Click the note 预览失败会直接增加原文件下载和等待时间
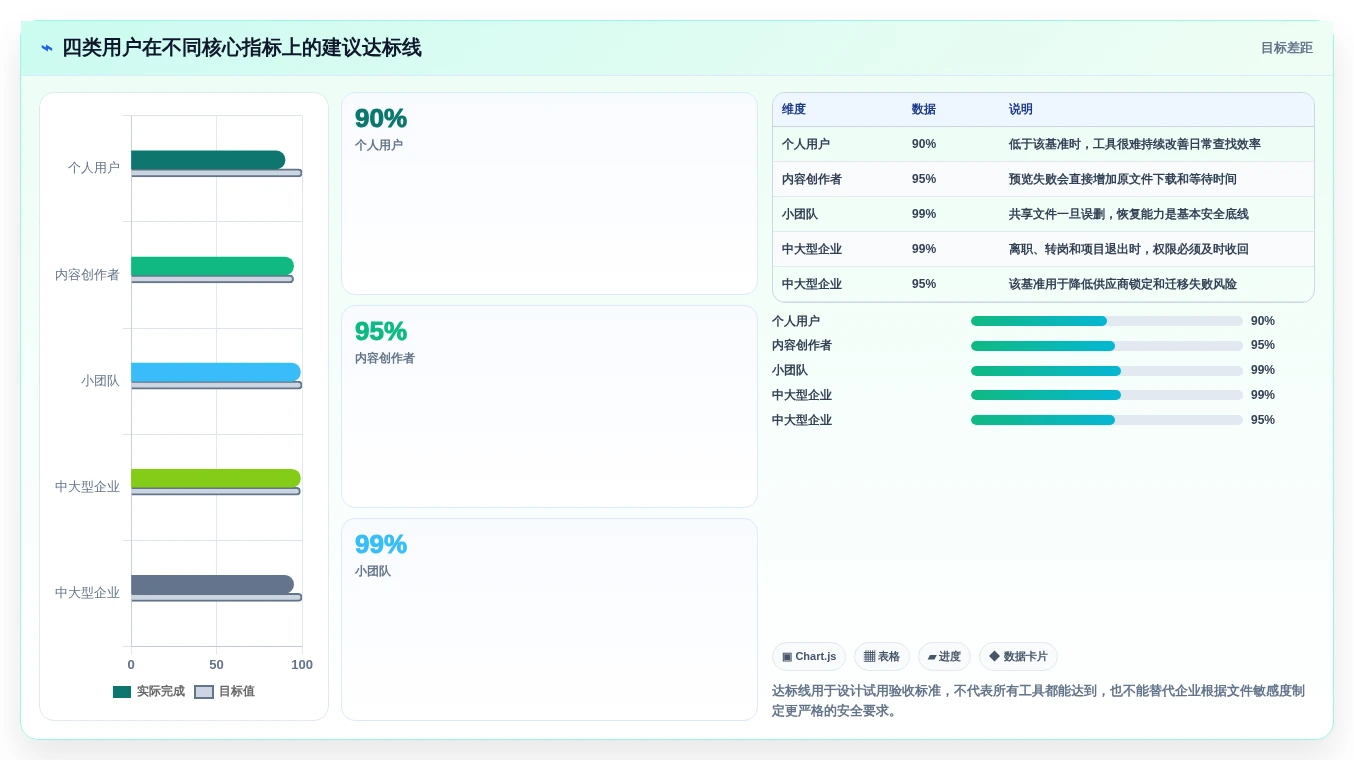The width and height of the screenshot is (1354, 760). click(x=1123, y=179)
